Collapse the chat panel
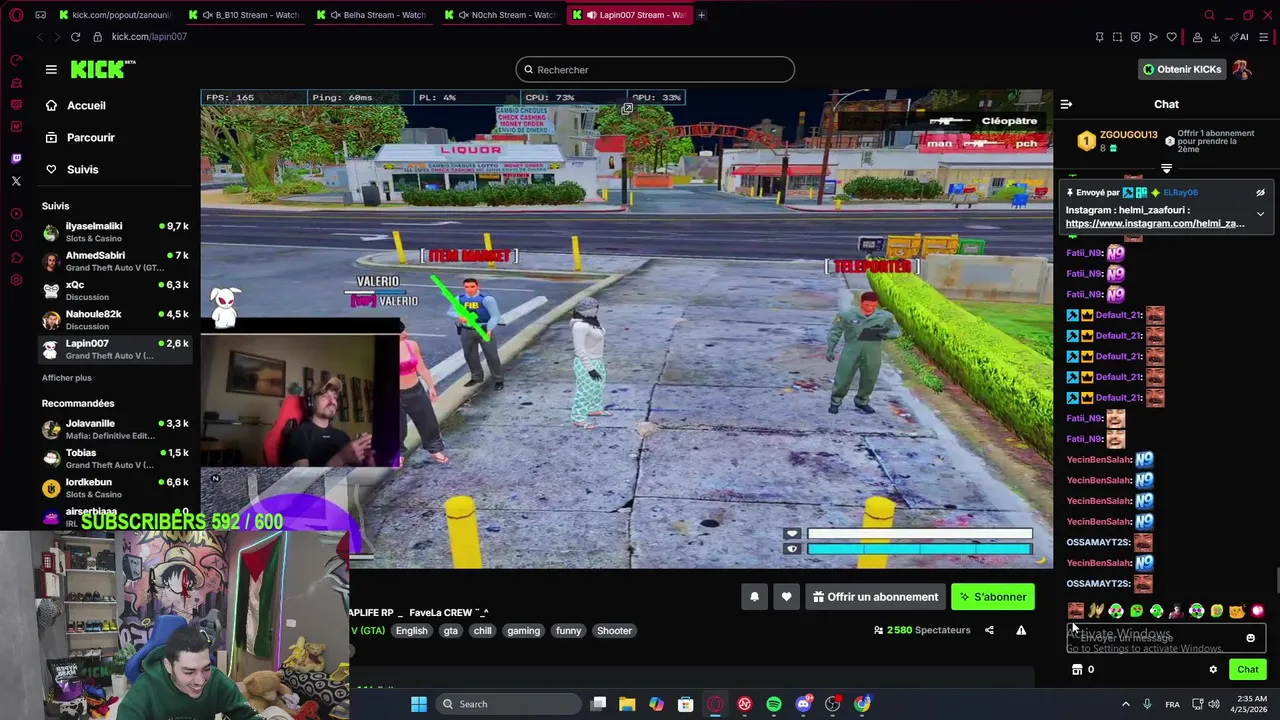 pos(1066,104)
